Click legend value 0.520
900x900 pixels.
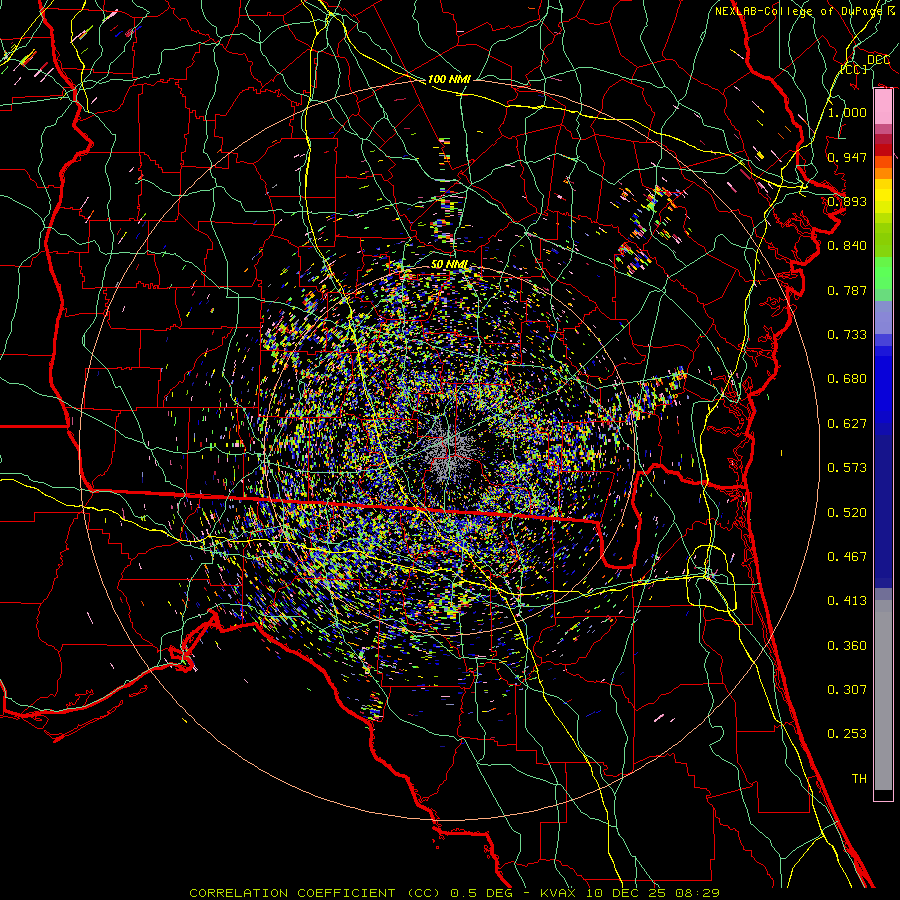[847, 513]
